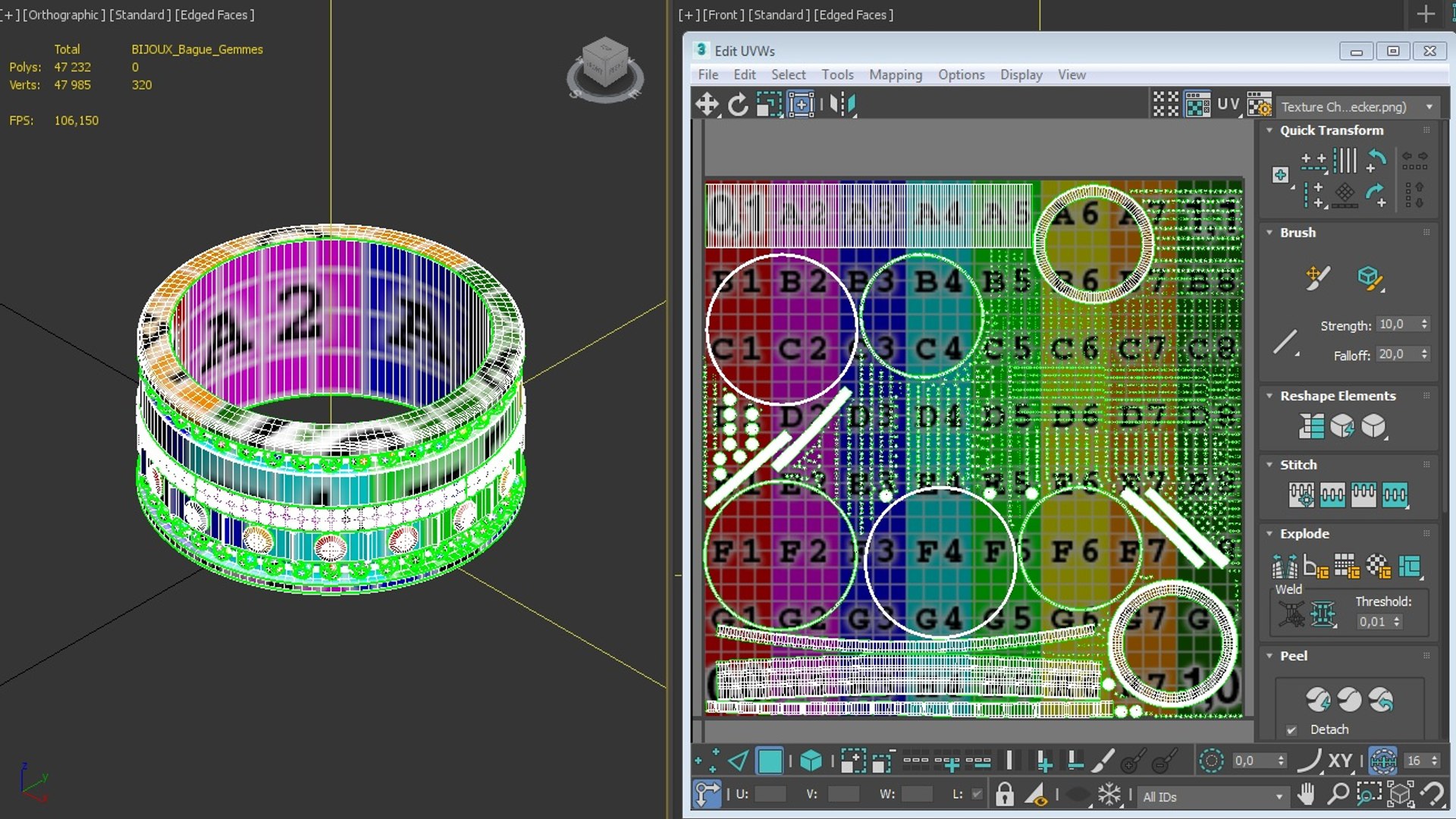The image size is (1456, 819).
Task: Toggle the L lock checkbox
Action: [x=977, y=794]
